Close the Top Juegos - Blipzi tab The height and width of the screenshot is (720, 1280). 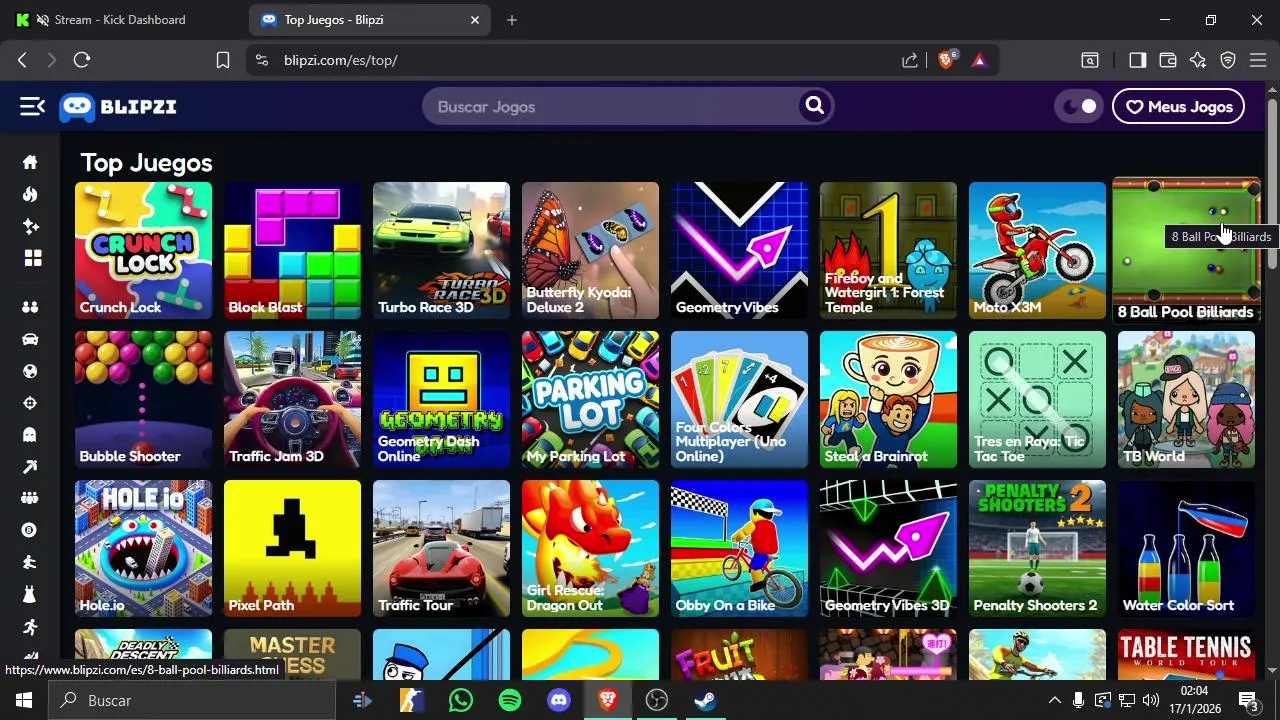pyautogui.click(x=475, y=20)
